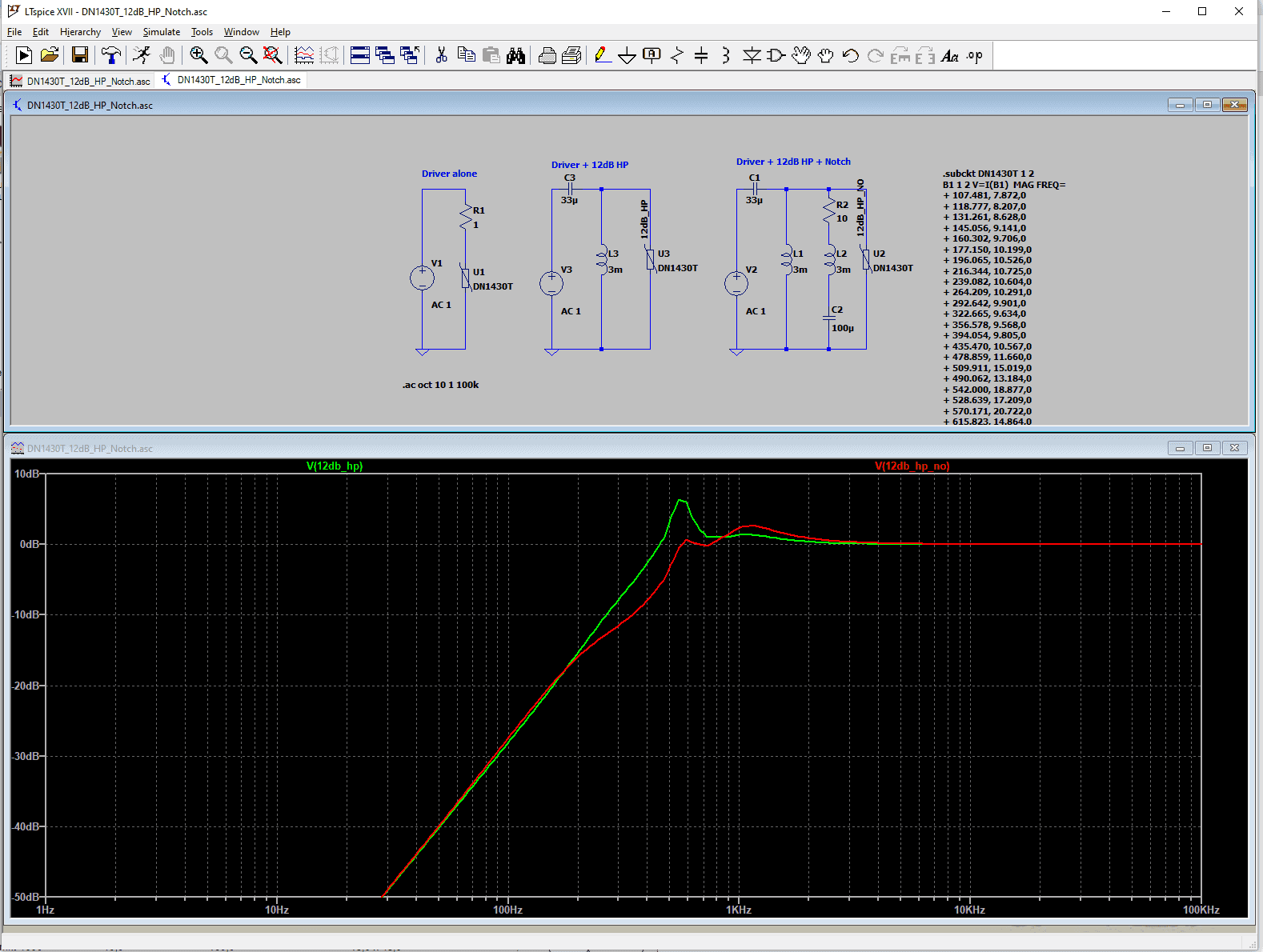The height and width of the screenshot is (952, 1263).
Task: Save the file with the floppy disk icon
Action: click(79, 55)
